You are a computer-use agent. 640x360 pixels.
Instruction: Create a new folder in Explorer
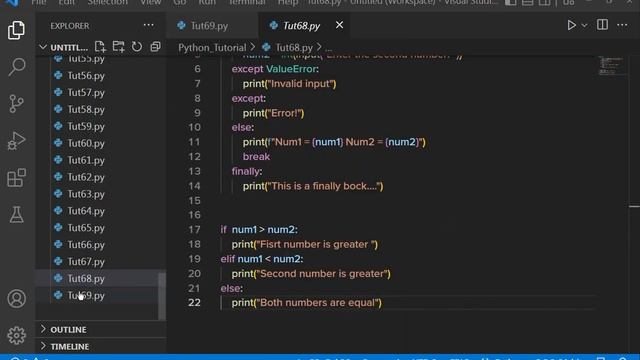click(119, 47)
